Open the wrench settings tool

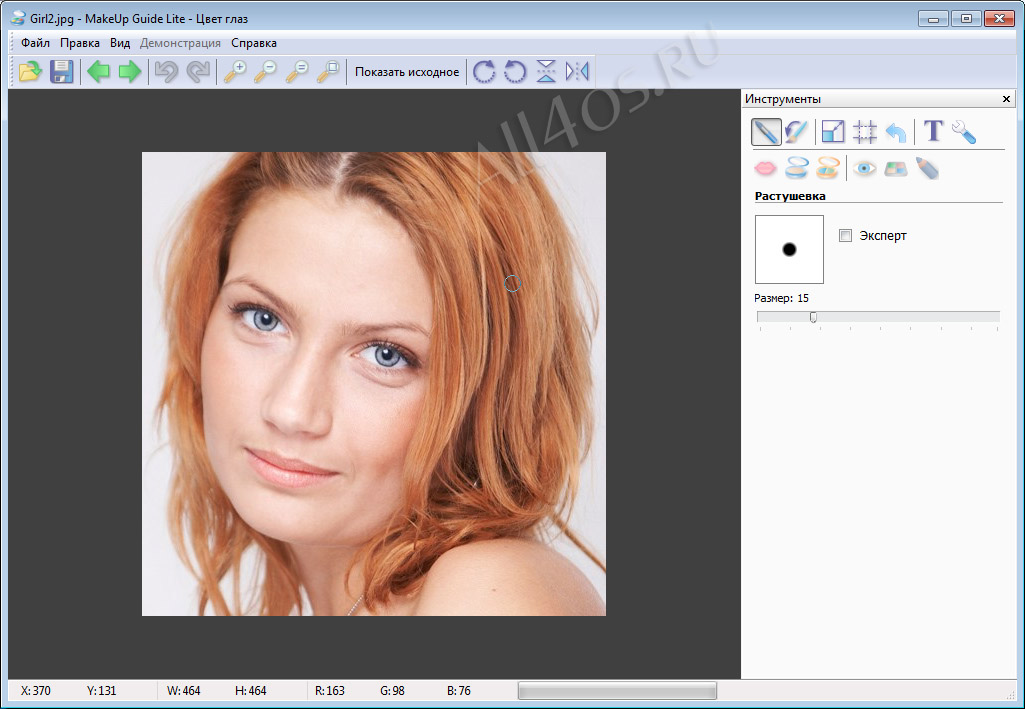(964, 131)
